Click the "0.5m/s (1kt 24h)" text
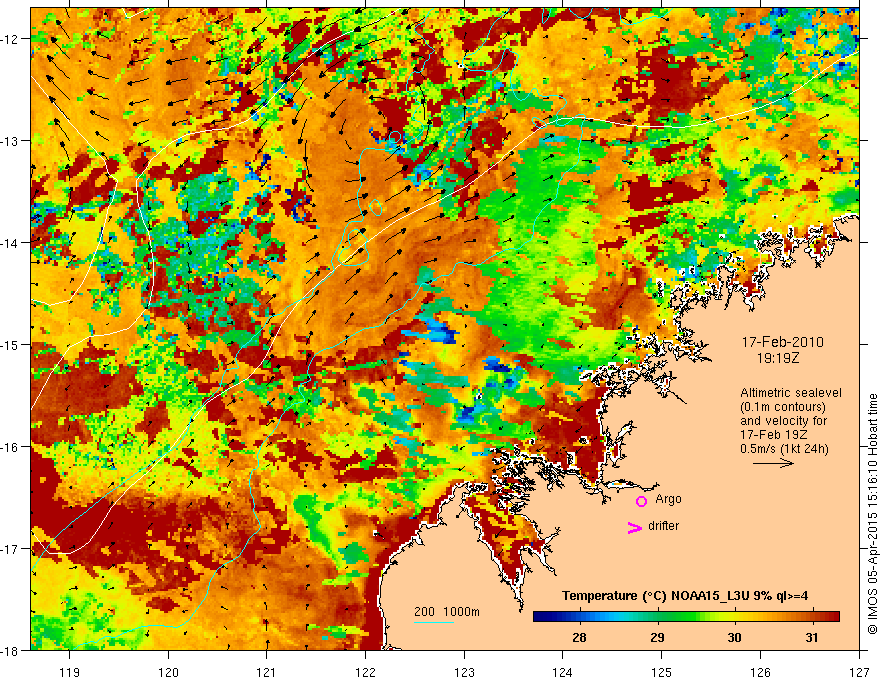880x680 pixels. (784, 449)
